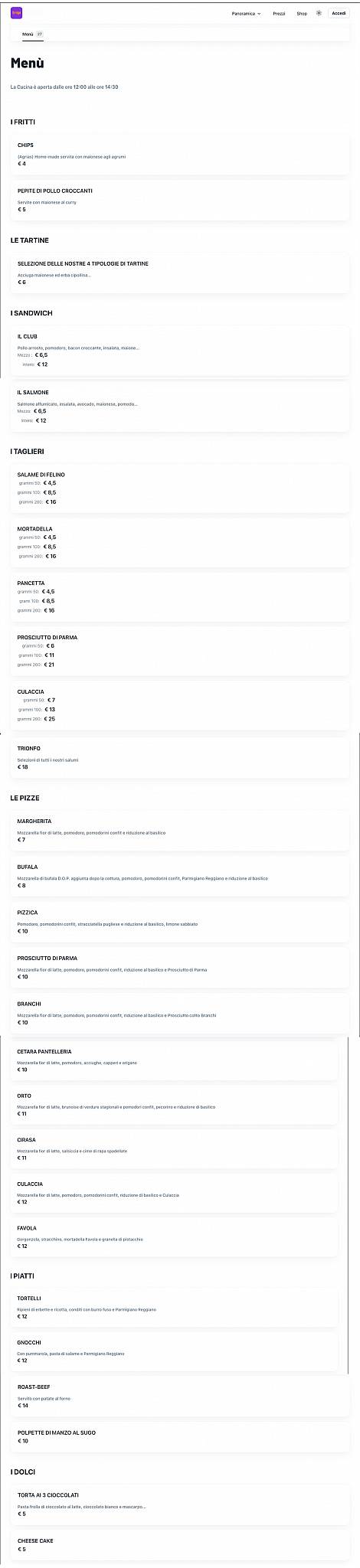360x1568 pixels.
Task: Open the Prezzi page
Action: click(279, 14)
